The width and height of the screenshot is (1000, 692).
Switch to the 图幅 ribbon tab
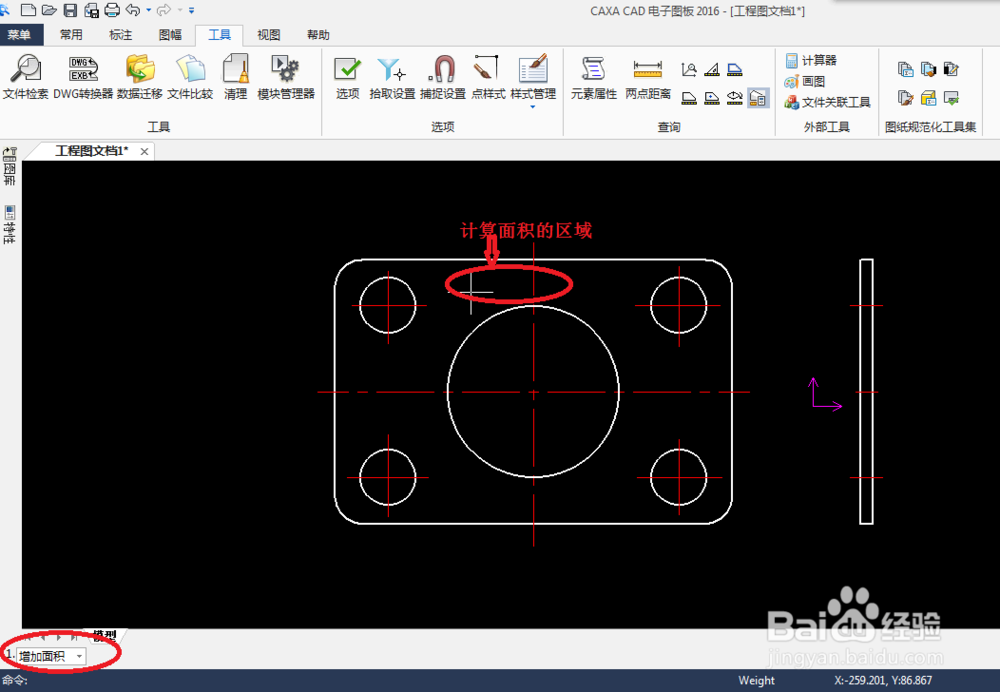tap(170, 34)
